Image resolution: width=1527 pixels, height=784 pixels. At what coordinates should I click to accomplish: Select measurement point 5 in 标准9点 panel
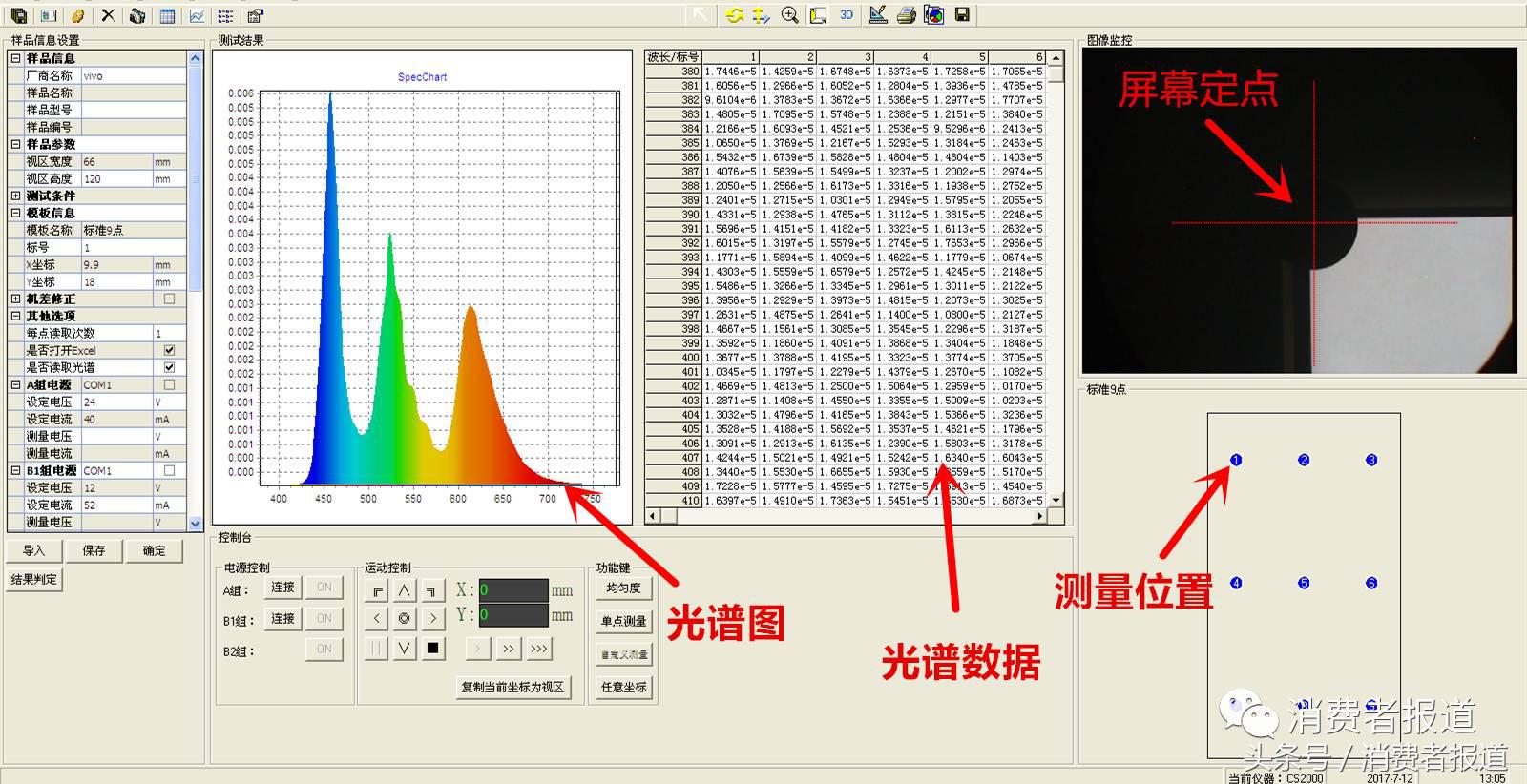tap(1304, 583)
